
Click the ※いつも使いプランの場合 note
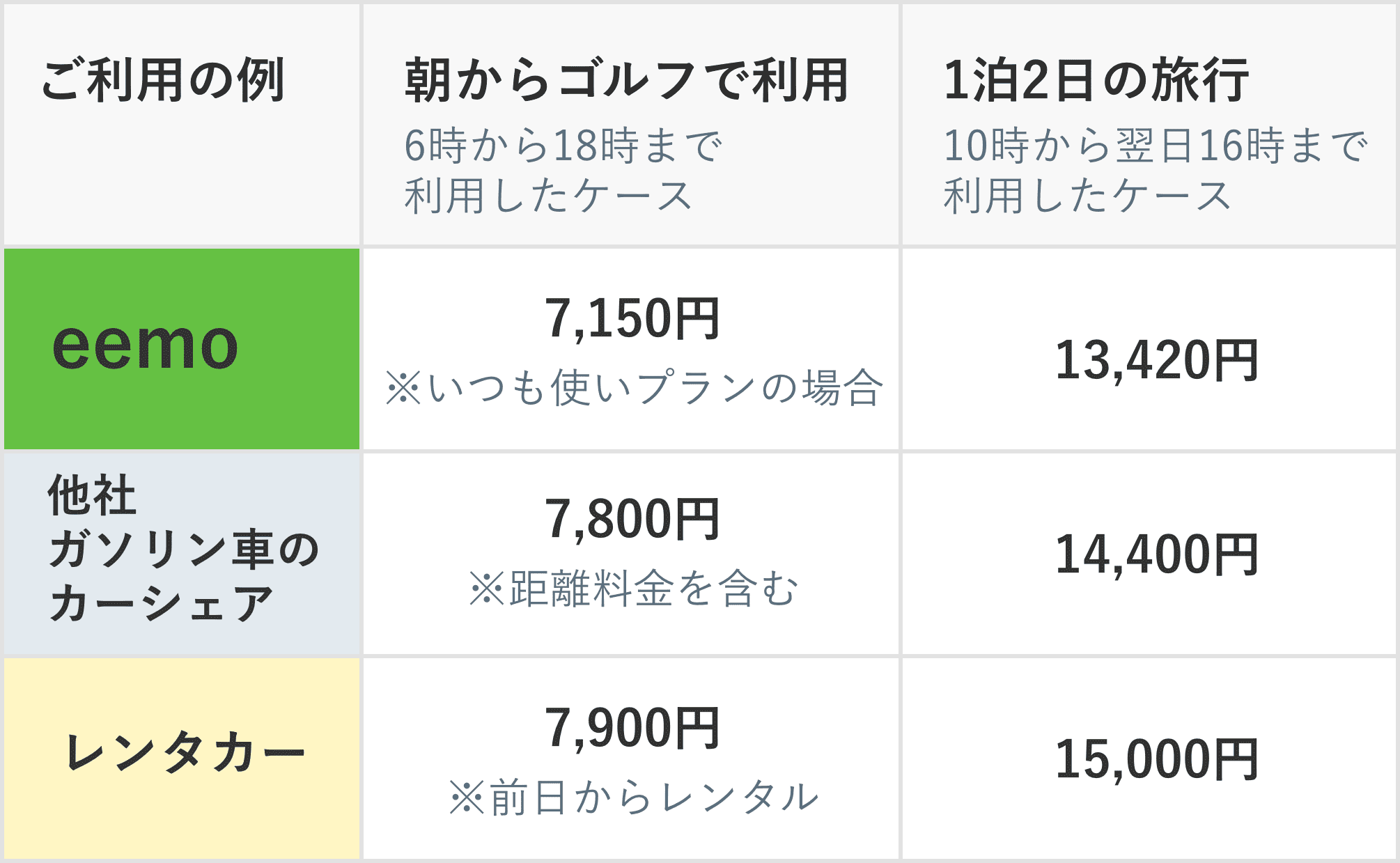pos(634,387)
